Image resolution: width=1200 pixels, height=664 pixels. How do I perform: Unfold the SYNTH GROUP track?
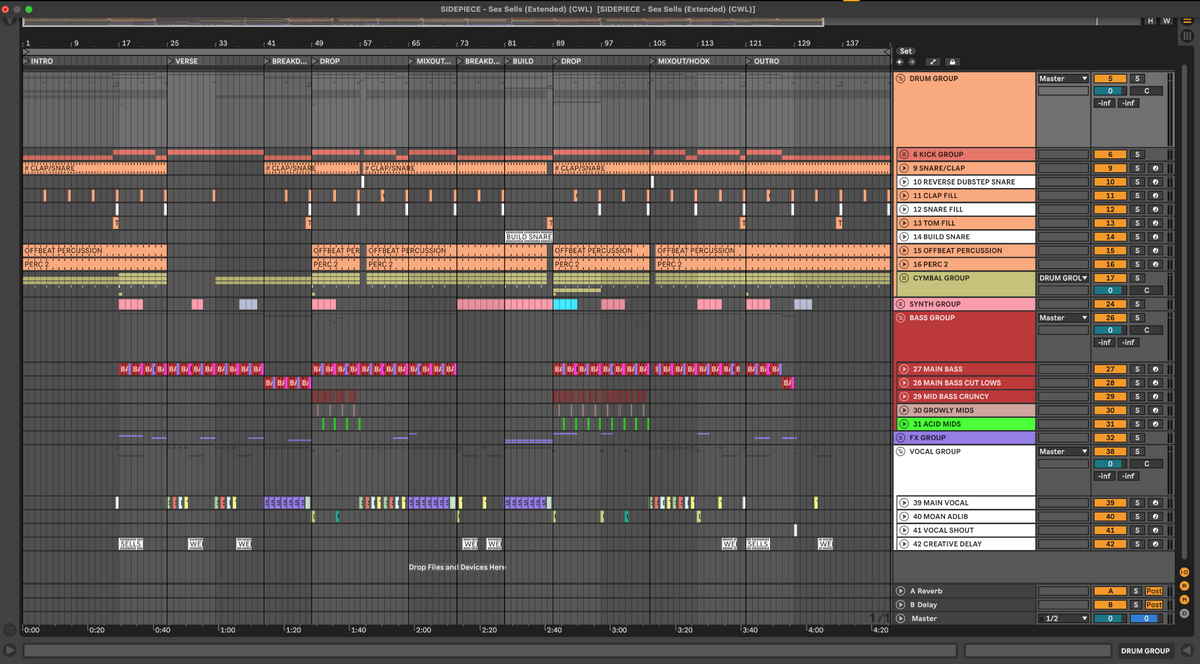point(901,304)
